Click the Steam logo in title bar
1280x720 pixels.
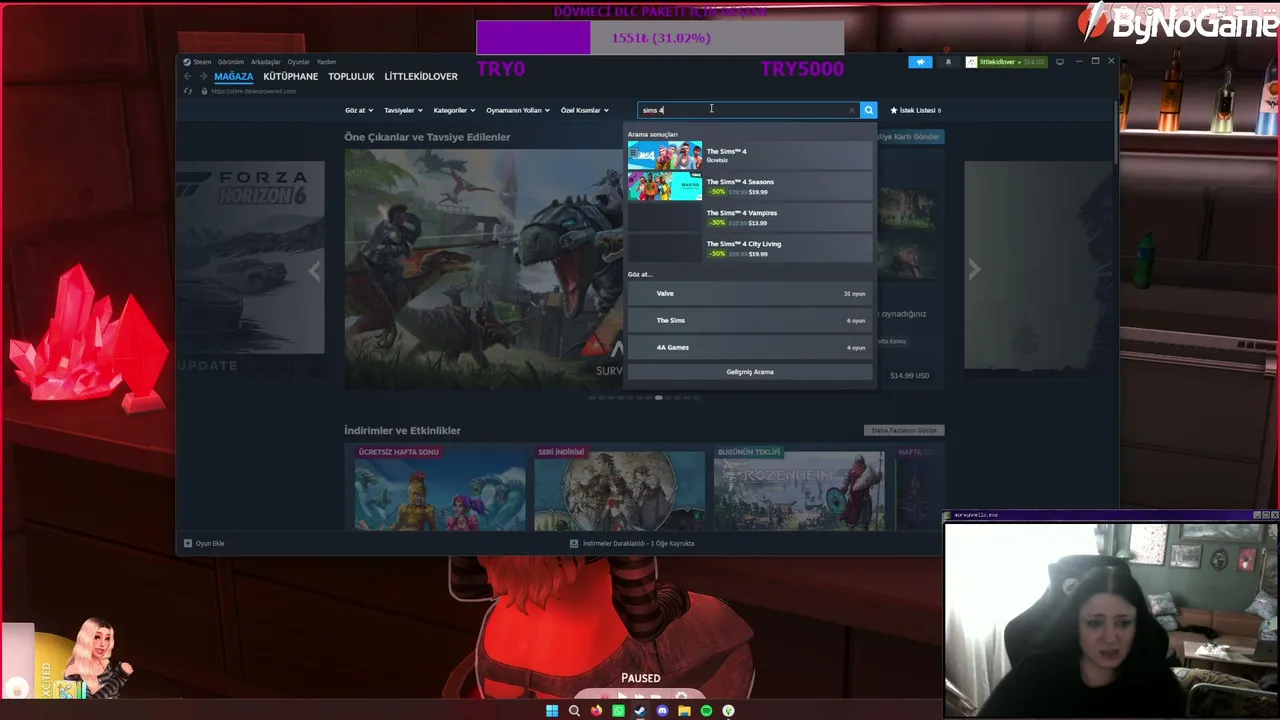click(x=187, y=62)
